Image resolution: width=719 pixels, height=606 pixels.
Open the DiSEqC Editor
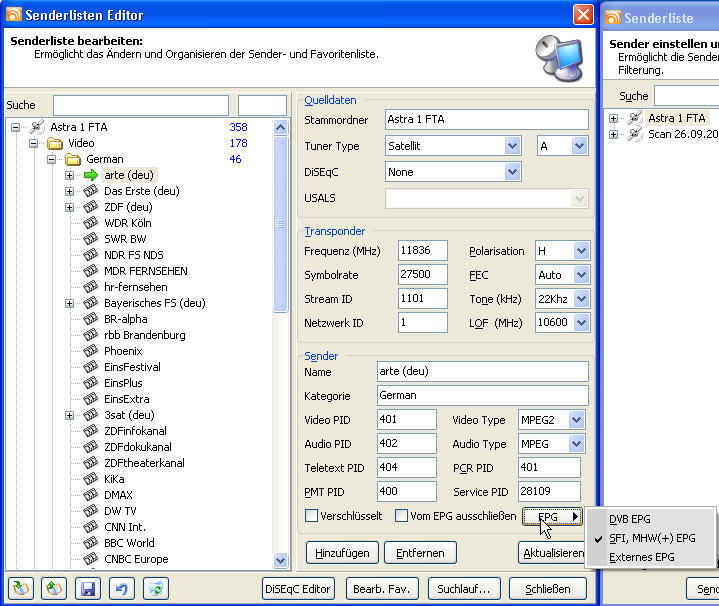(298, 589)
